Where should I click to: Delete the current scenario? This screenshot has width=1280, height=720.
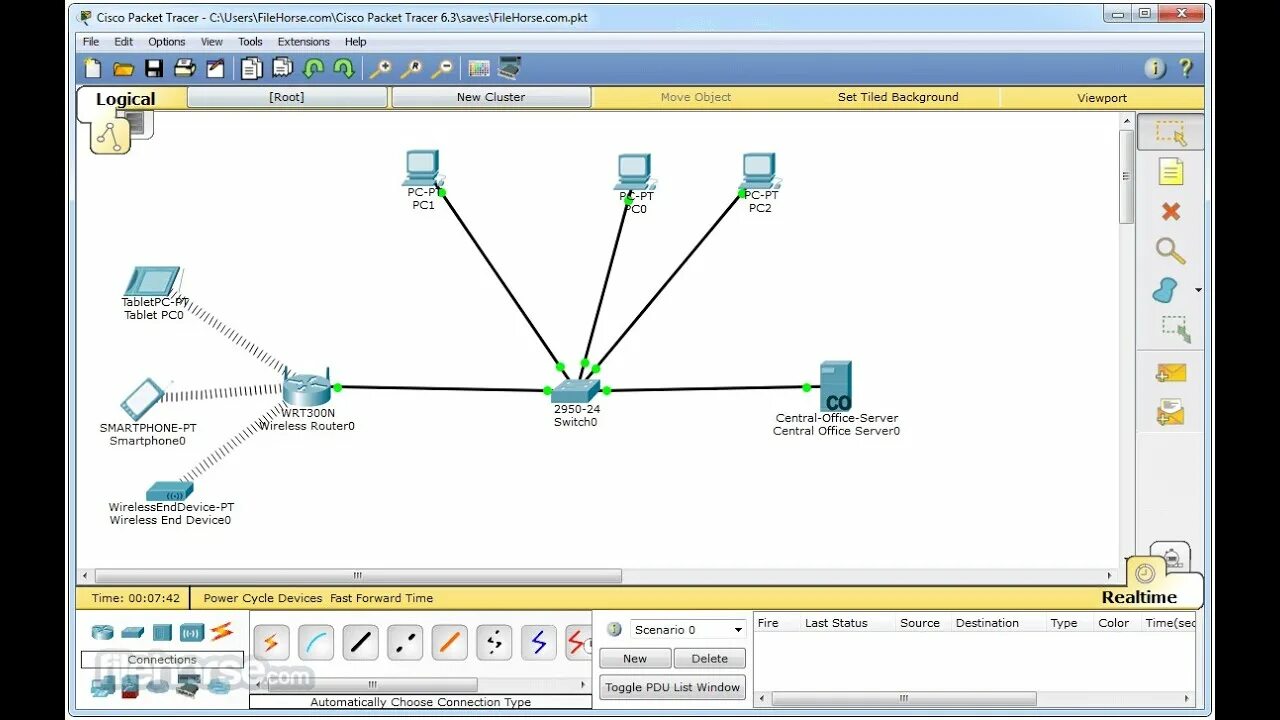click(x=710, y=659)
